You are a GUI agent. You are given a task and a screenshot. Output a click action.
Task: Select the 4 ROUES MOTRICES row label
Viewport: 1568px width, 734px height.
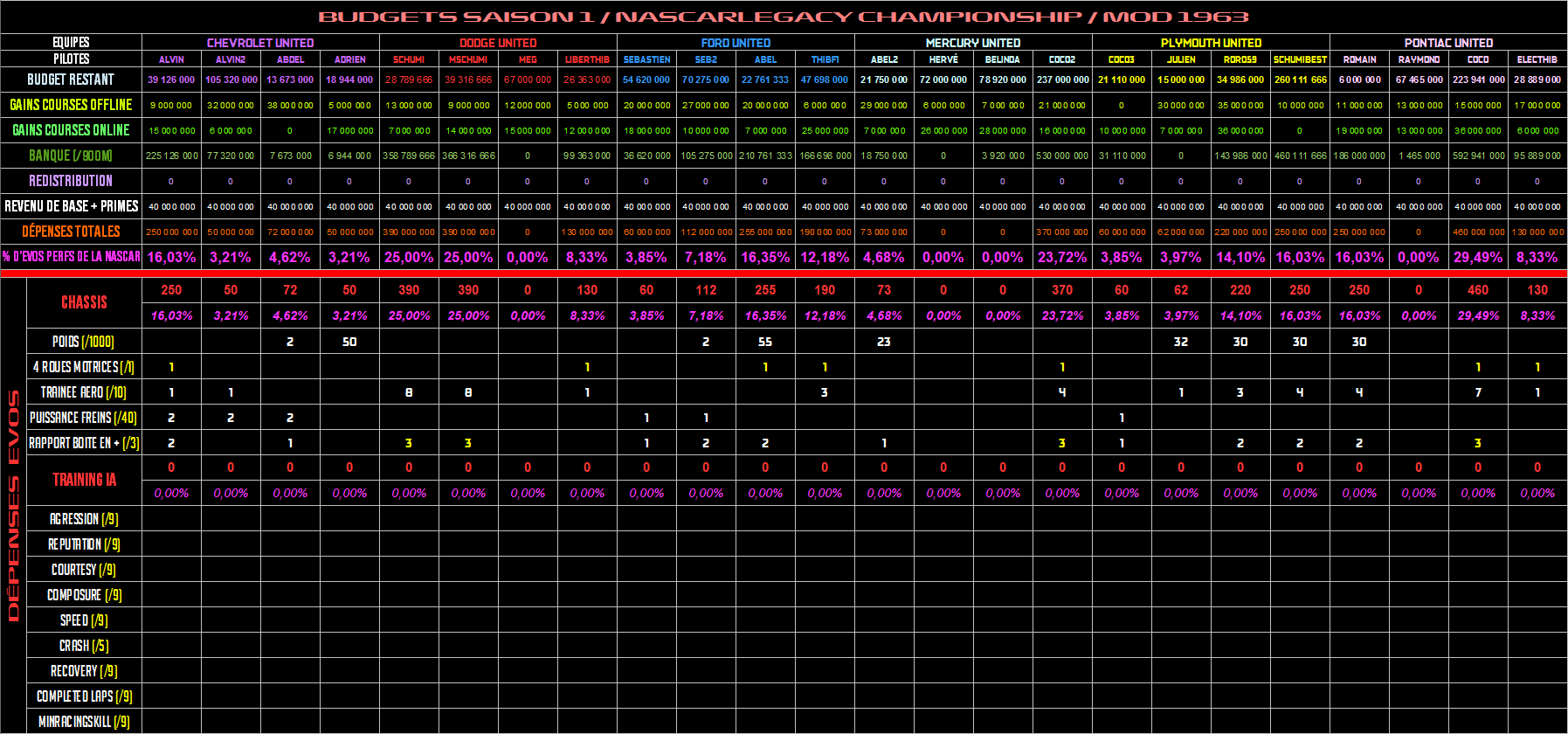point(84,367)
